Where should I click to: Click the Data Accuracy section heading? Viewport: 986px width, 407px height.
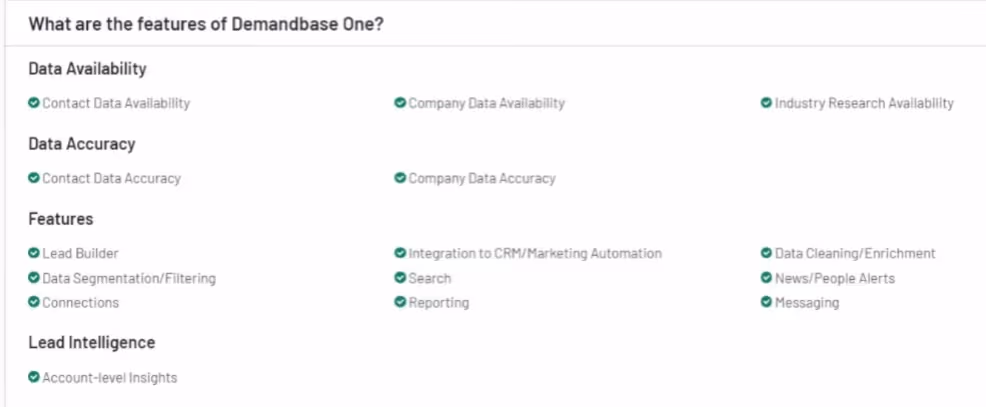click(x=82, y=144)
